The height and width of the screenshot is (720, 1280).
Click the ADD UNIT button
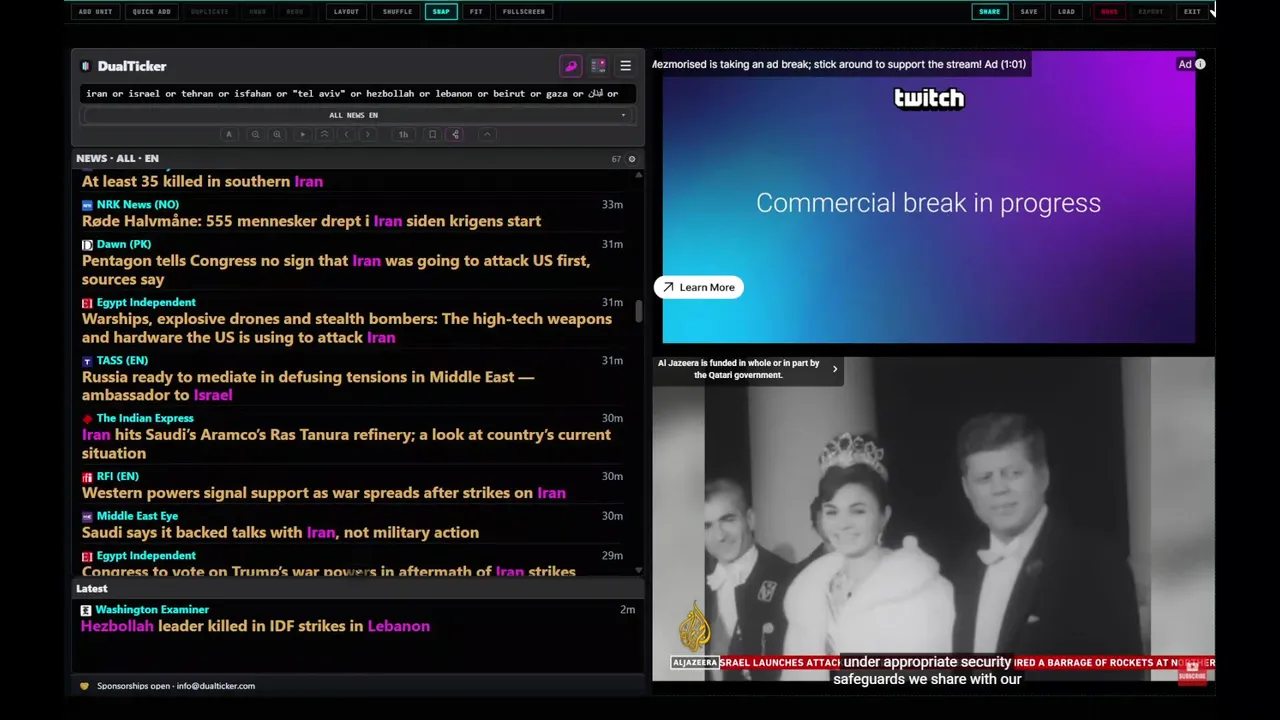coord(95,12)
